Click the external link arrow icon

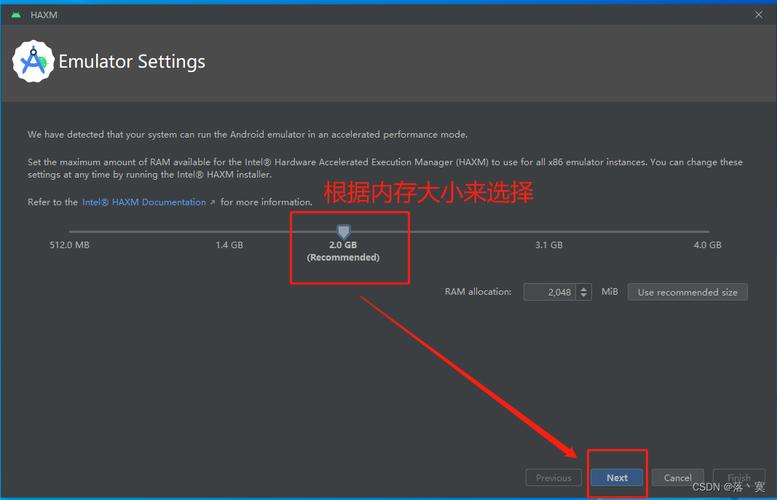213,202
